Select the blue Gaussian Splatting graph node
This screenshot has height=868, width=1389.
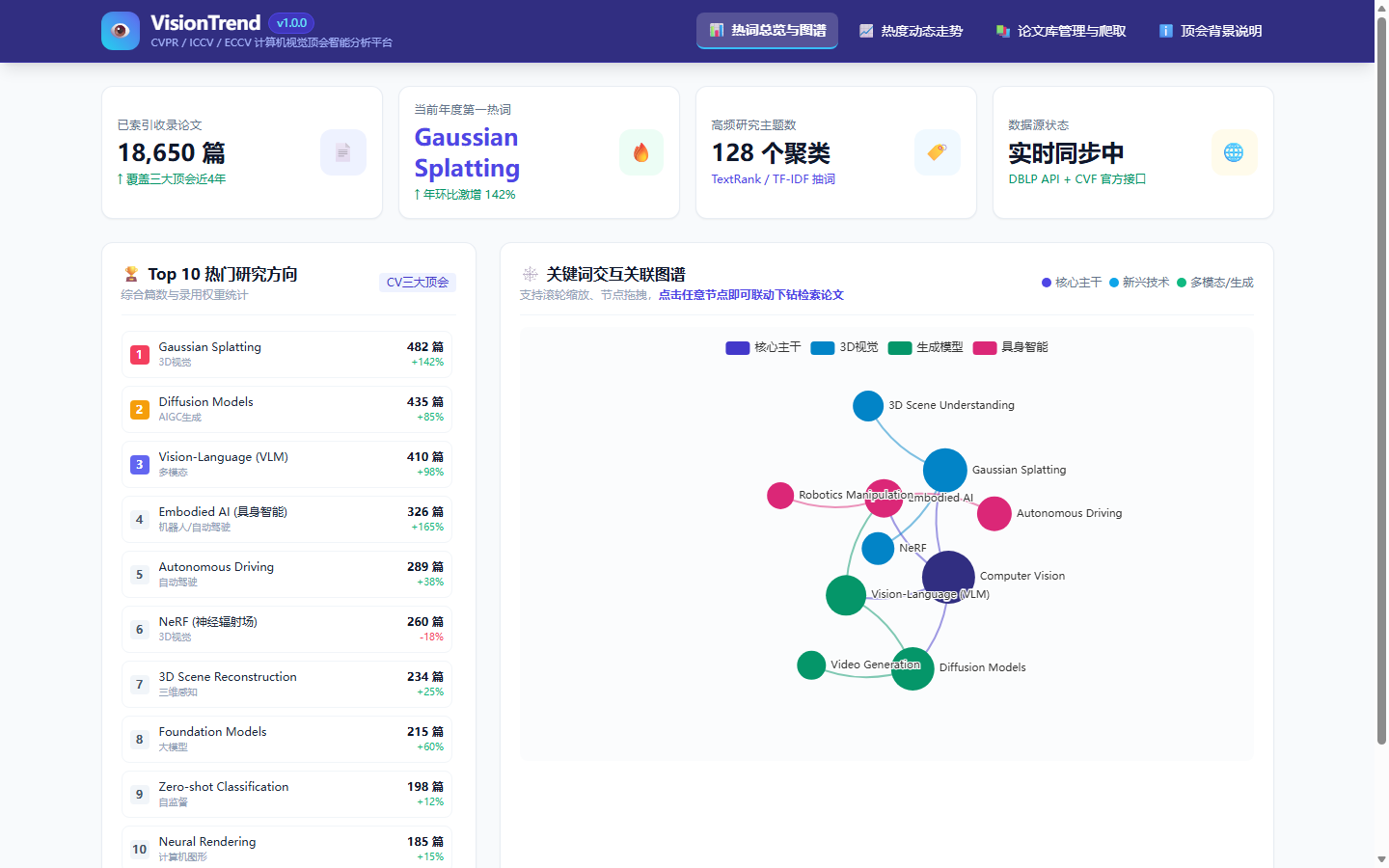point(945,471)
